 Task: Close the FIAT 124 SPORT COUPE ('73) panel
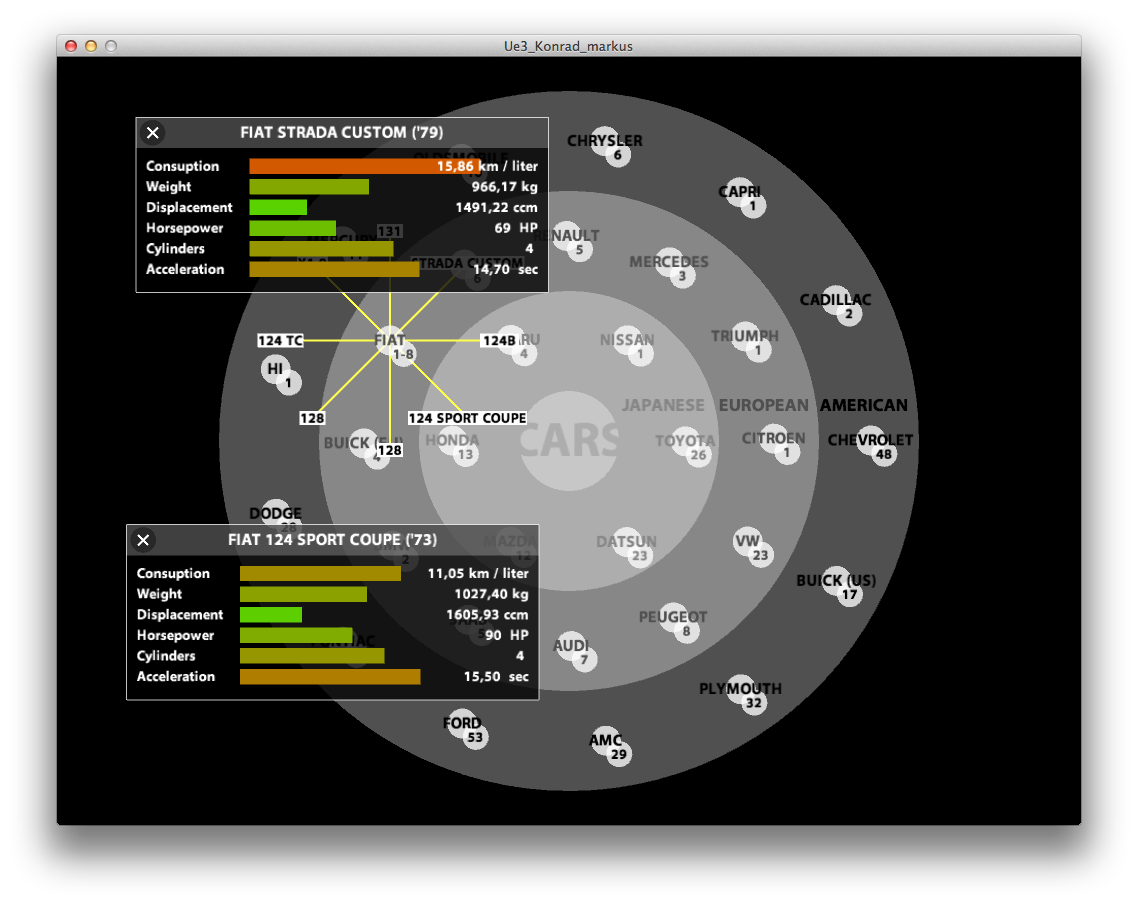143,540
